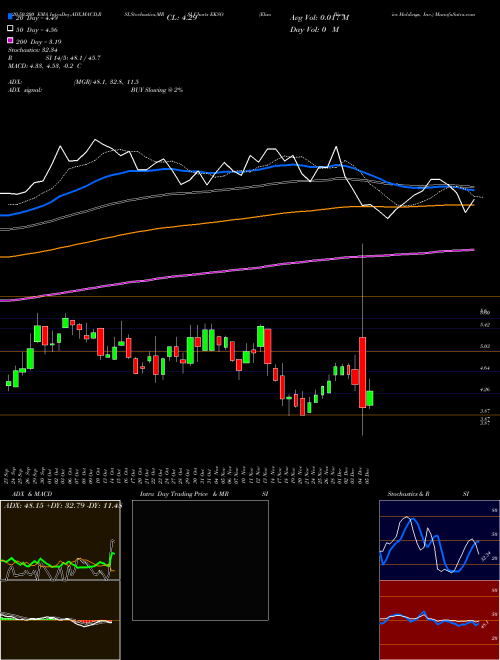Click the white 50 Day legend swatch

(x=10, y=29)
